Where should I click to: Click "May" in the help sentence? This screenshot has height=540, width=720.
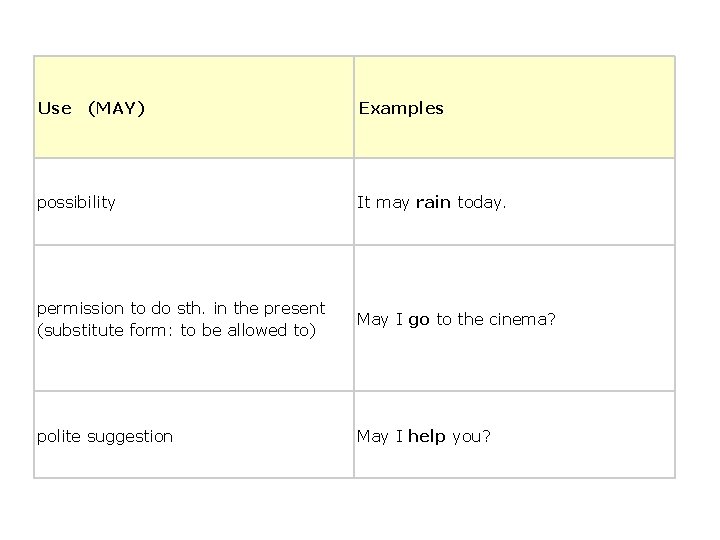coord(373,436)
